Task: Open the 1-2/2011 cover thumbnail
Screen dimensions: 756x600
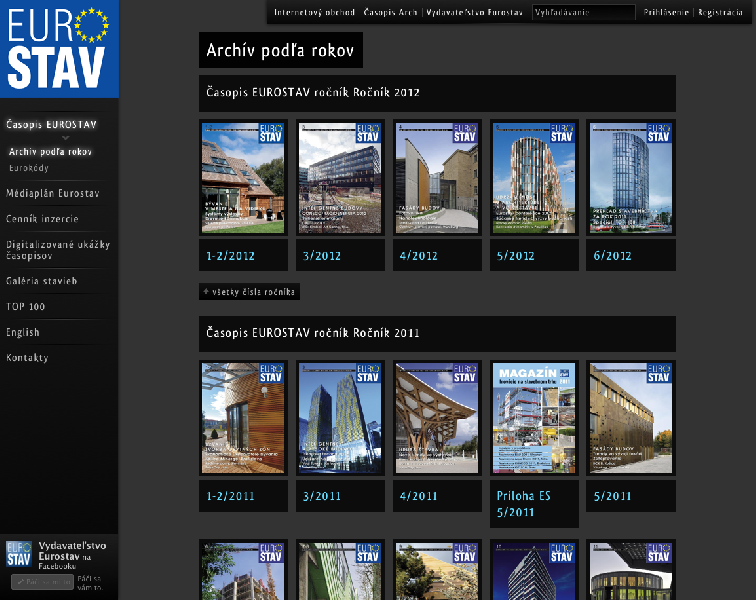Action: pos(243,418)
